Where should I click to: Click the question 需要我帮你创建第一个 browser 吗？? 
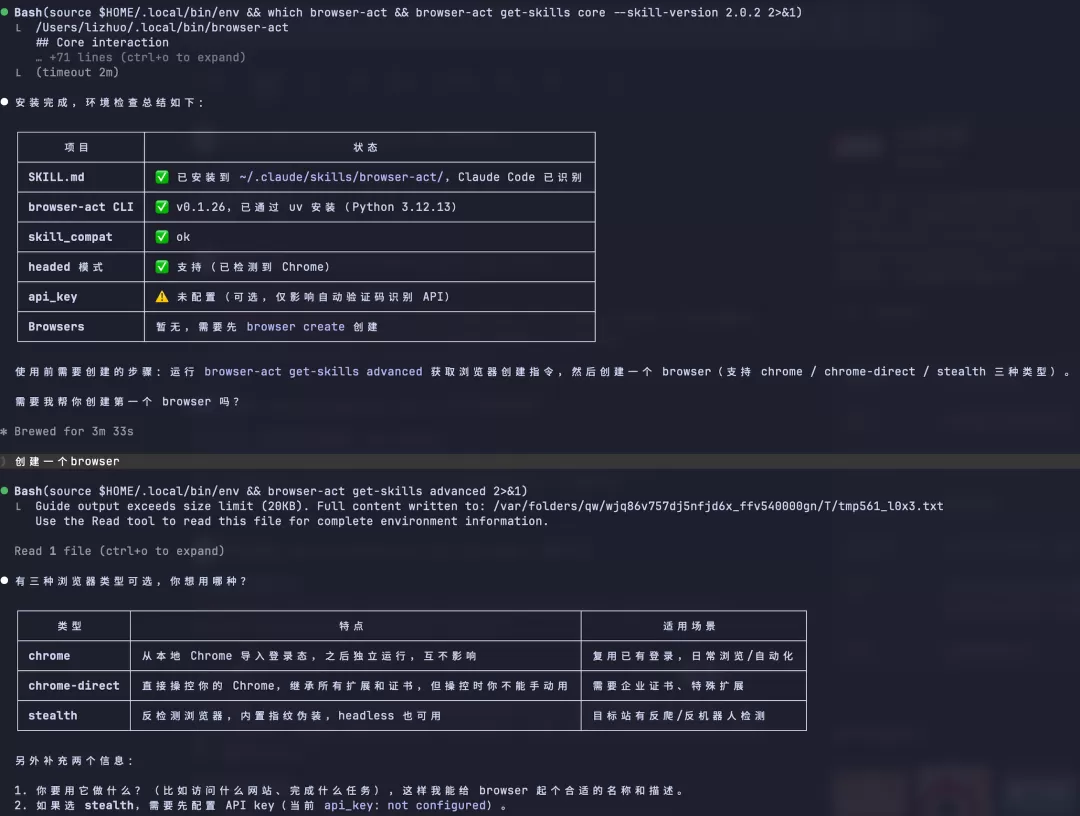[127, 401]
